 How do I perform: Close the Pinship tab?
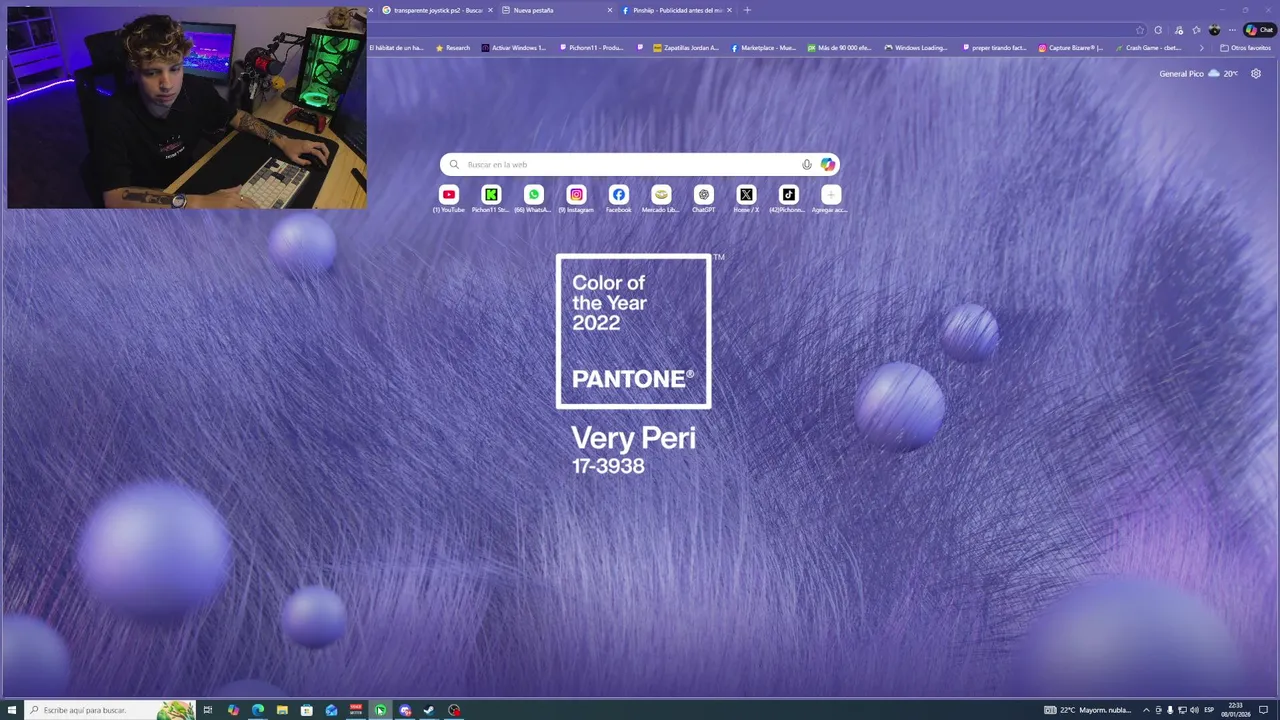tap(729, 10)
